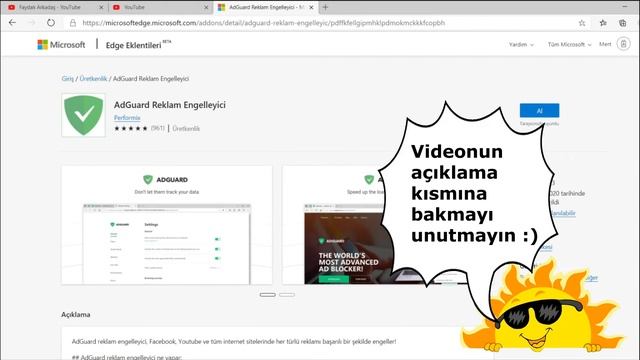The image size is (640, 360).
Task: Go back with the browser back arrow
Action: tap(12, 23)
